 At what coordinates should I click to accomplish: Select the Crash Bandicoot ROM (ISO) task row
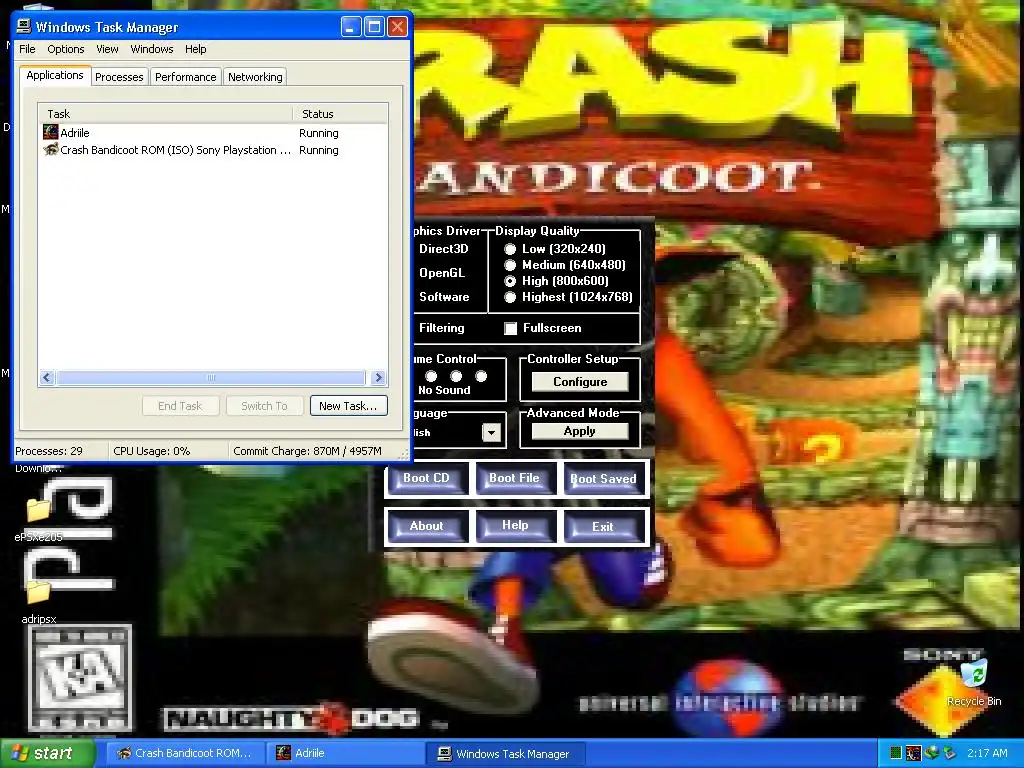pos(213,150)
